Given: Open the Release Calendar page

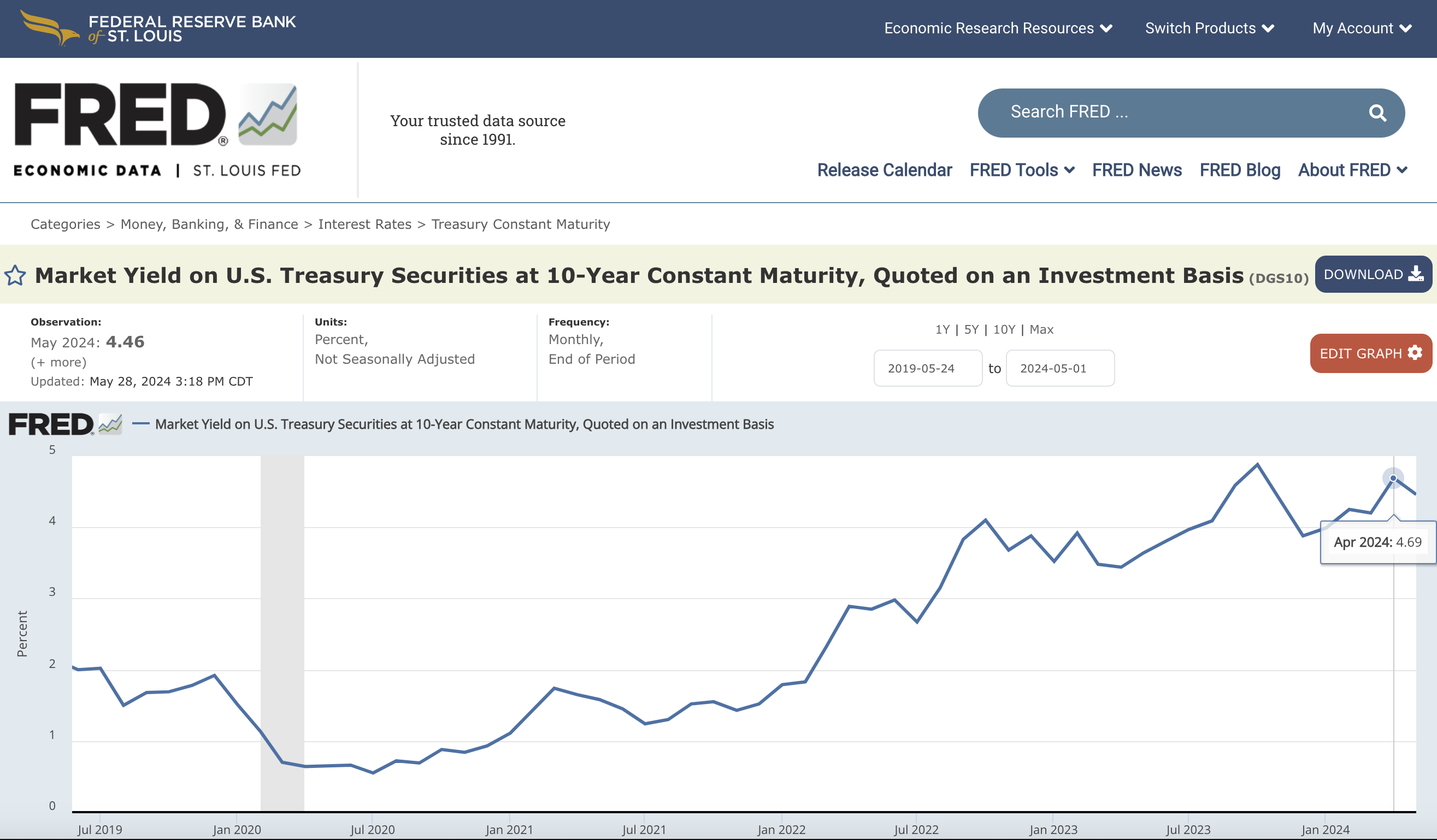Looking at the screenshot, I should 885,170.
